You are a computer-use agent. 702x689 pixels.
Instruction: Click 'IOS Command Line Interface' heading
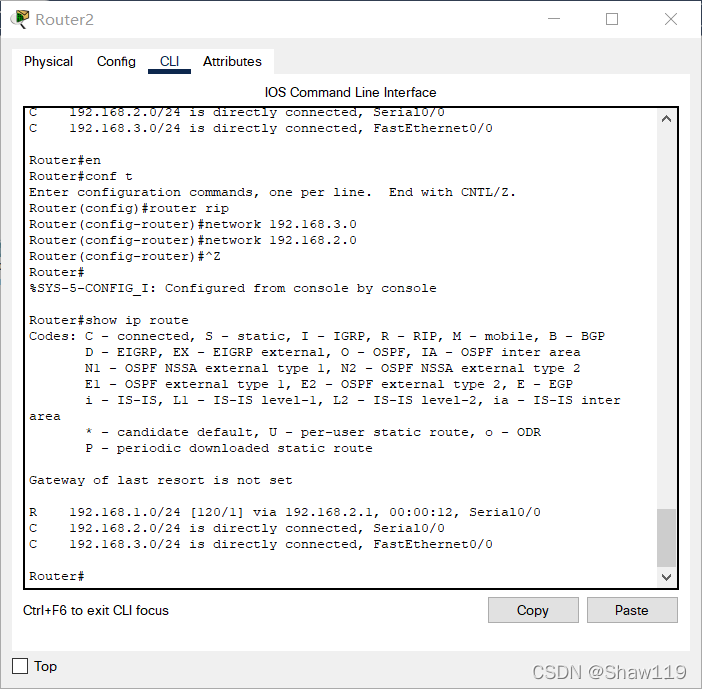(x=351, y=92)
